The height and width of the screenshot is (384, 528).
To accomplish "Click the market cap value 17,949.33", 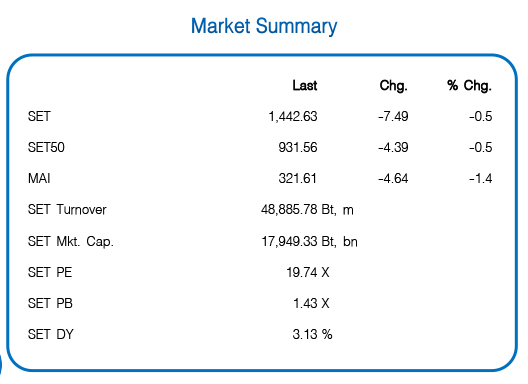I will 290,242.
